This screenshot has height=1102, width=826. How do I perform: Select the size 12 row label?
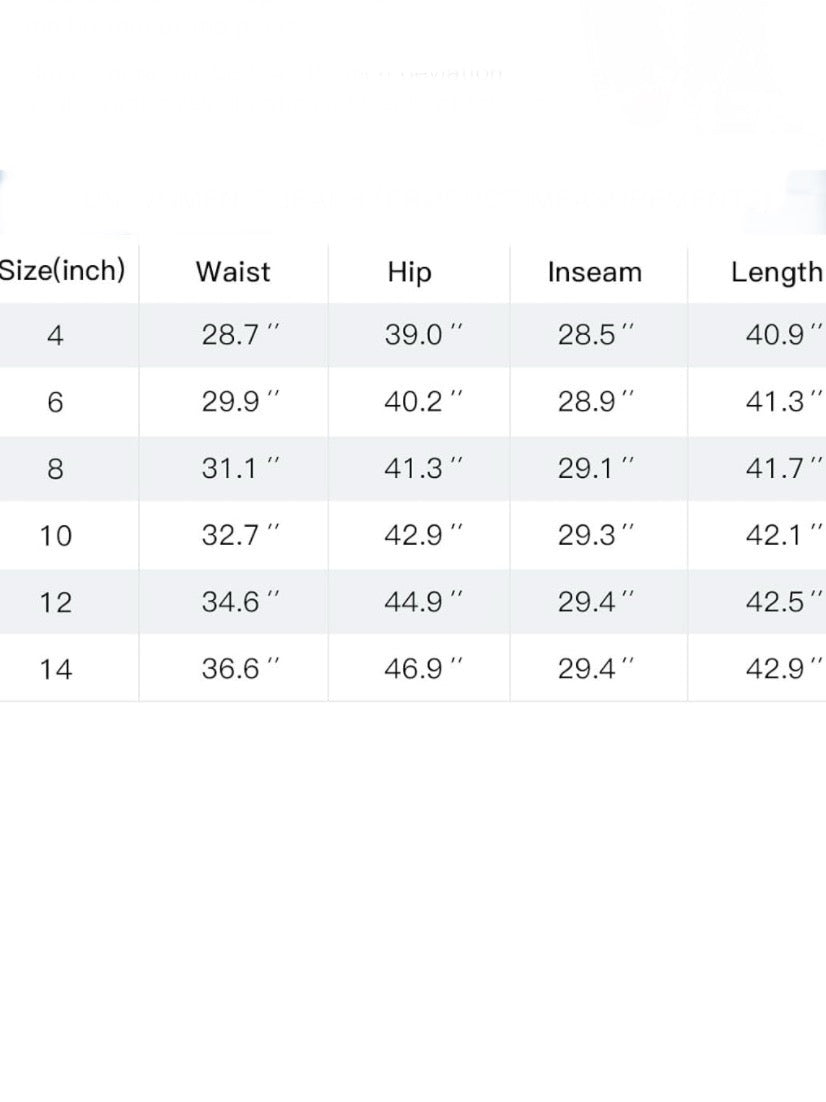pyautogui.click(x=56, y=602)
